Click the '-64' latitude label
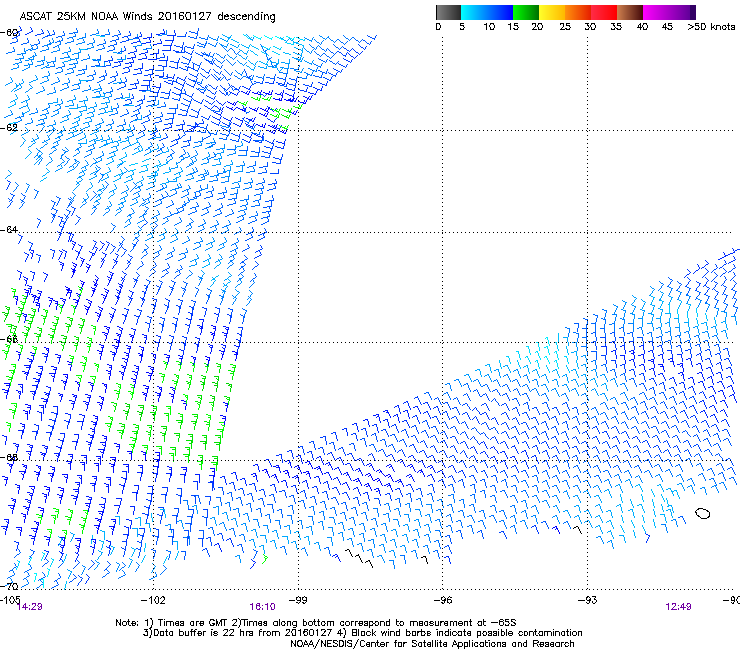The width and height of the screenshot is (740, 650). click(9, 229)
